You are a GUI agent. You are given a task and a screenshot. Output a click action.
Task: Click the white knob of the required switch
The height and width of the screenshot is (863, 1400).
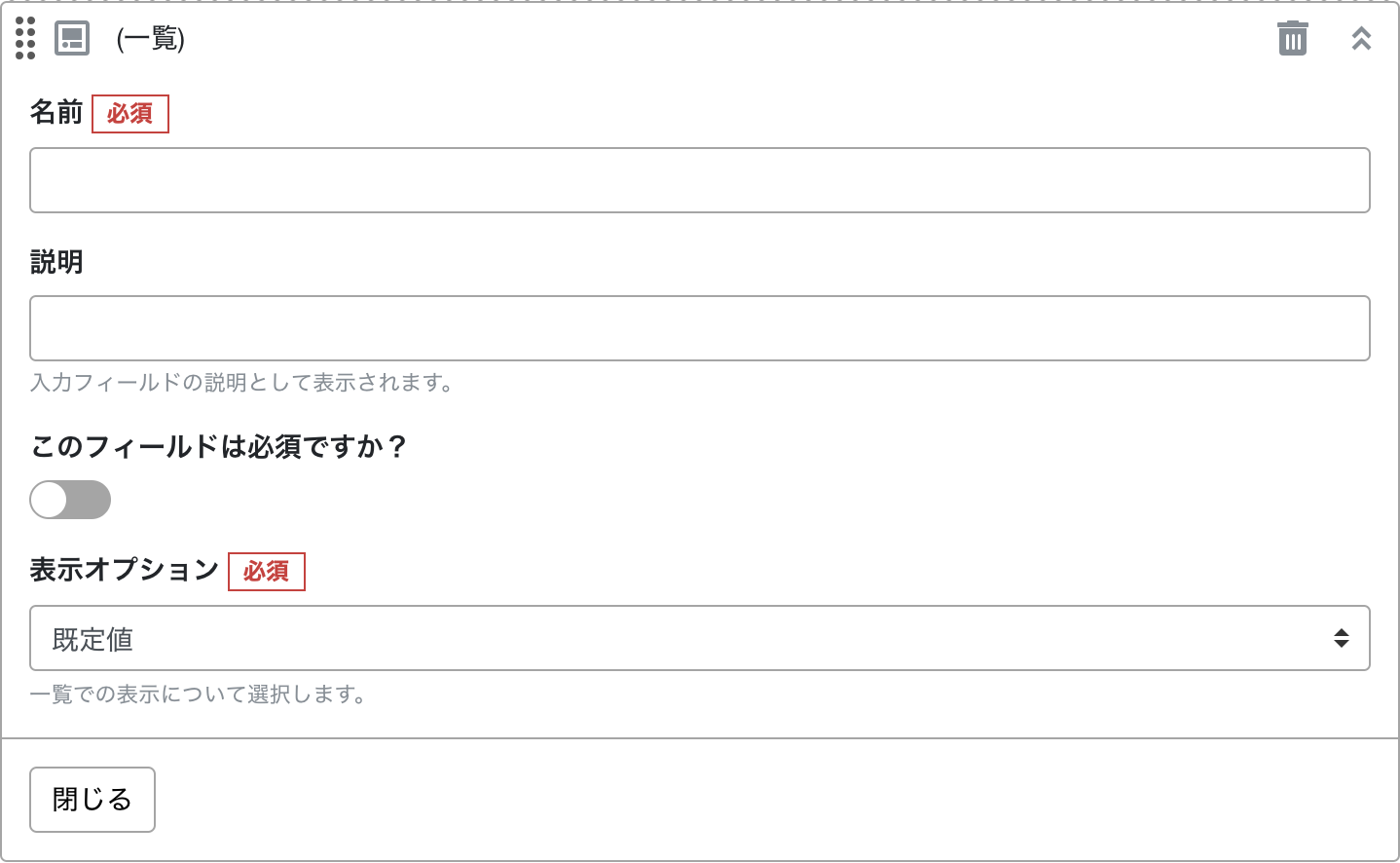(50, 500)
